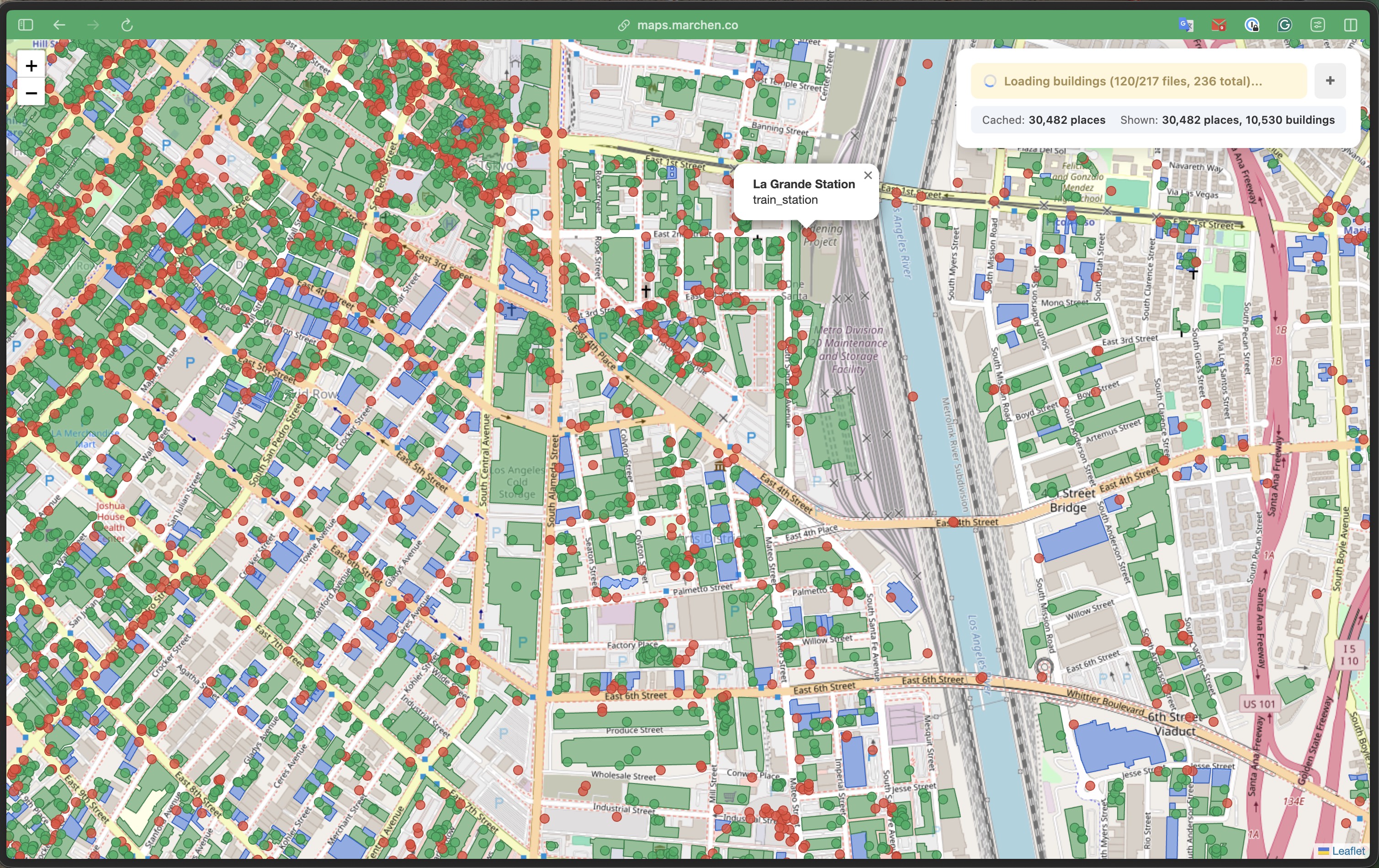Zoom out using the map minus control
The width and height of the screenshot is (1379, 868).
point(31,93)
